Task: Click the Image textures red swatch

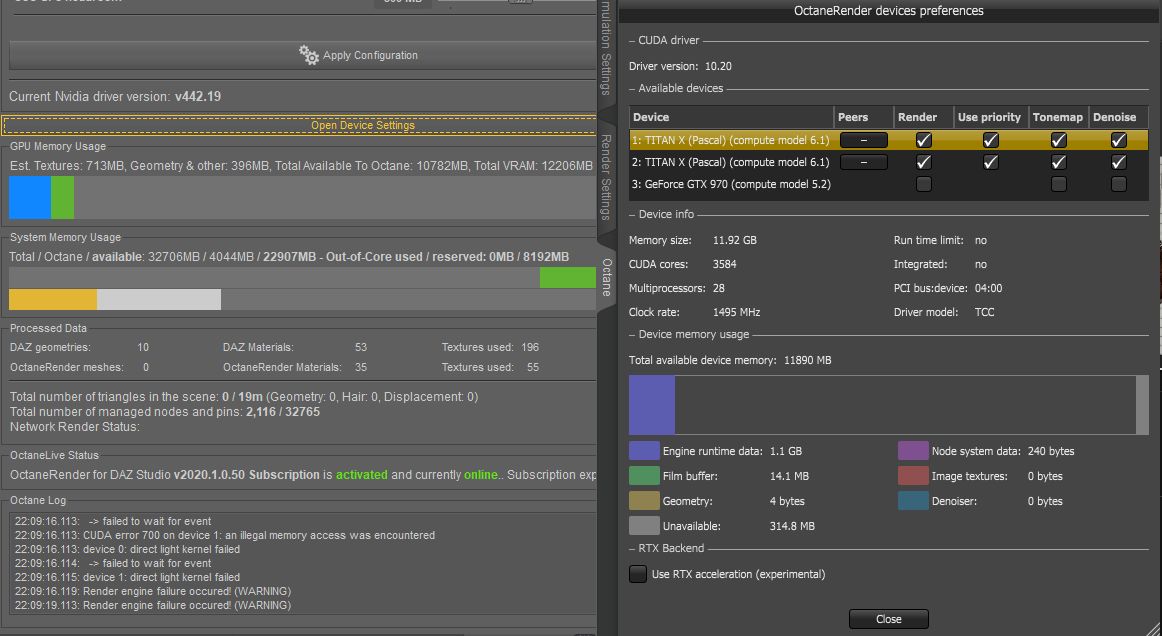Action: coord(913,476)
